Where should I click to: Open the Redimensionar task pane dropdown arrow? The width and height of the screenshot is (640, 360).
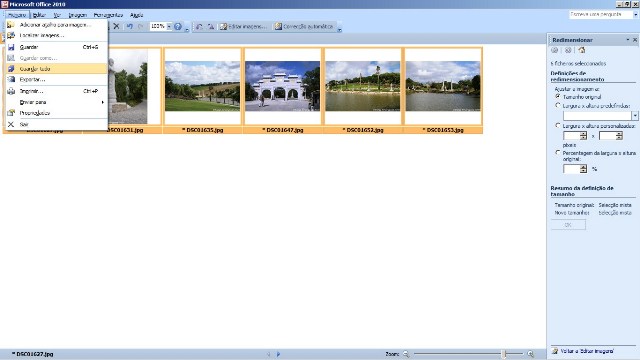(628, 40)
